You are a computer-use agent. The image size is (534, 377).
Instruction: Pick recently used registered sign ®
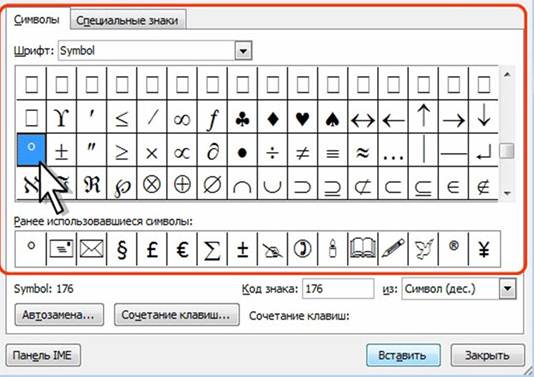click(x=453, y=249)
